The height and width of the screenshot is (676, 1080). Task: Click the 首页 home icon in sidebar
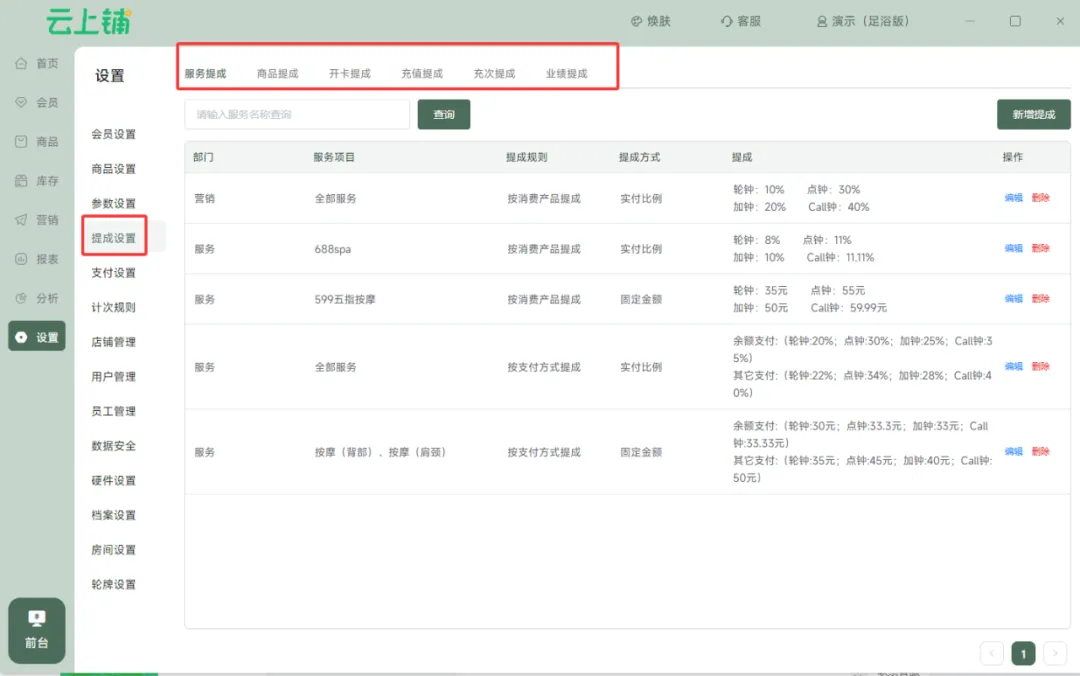(x=21, y=64)
